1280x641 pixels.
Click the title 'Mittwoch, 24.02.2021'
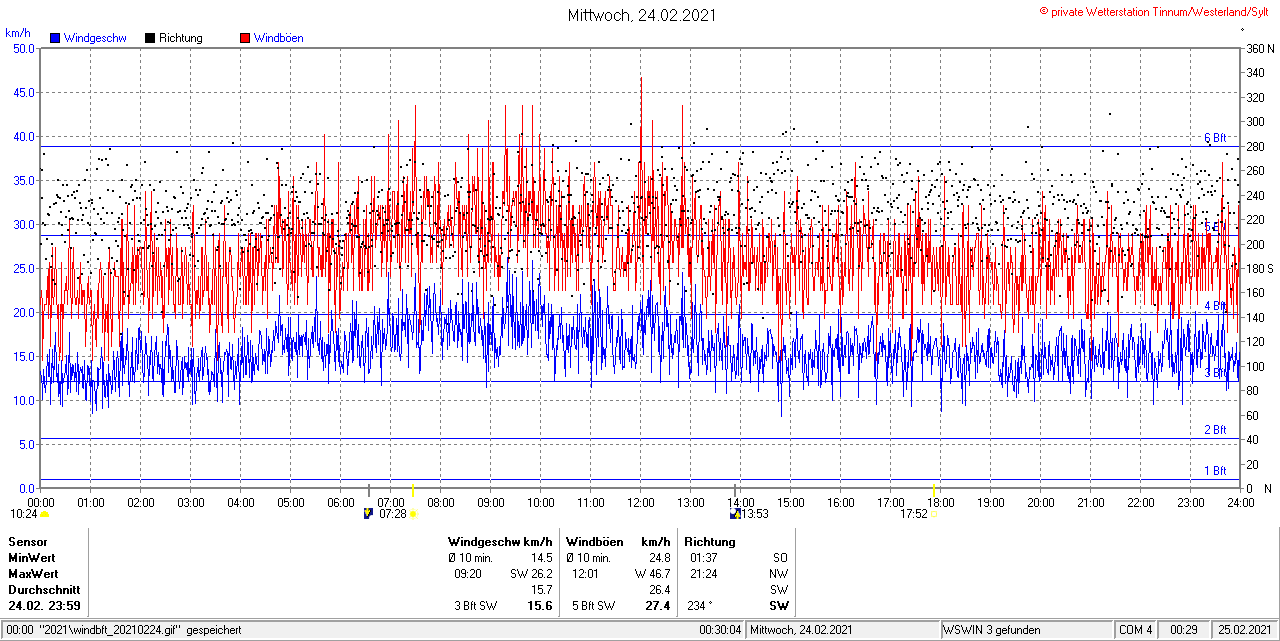point(641,15)
